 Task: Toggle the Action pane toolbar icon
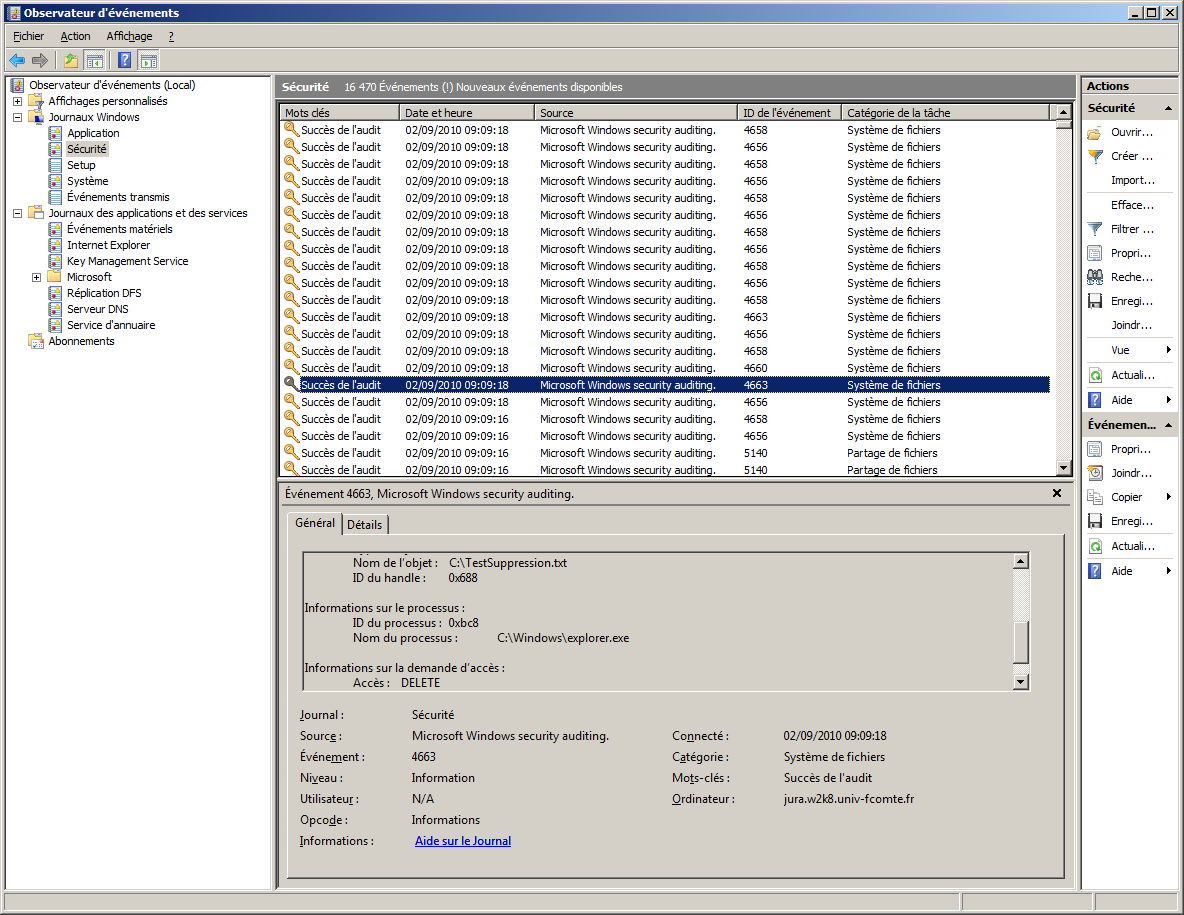[149, 60]
